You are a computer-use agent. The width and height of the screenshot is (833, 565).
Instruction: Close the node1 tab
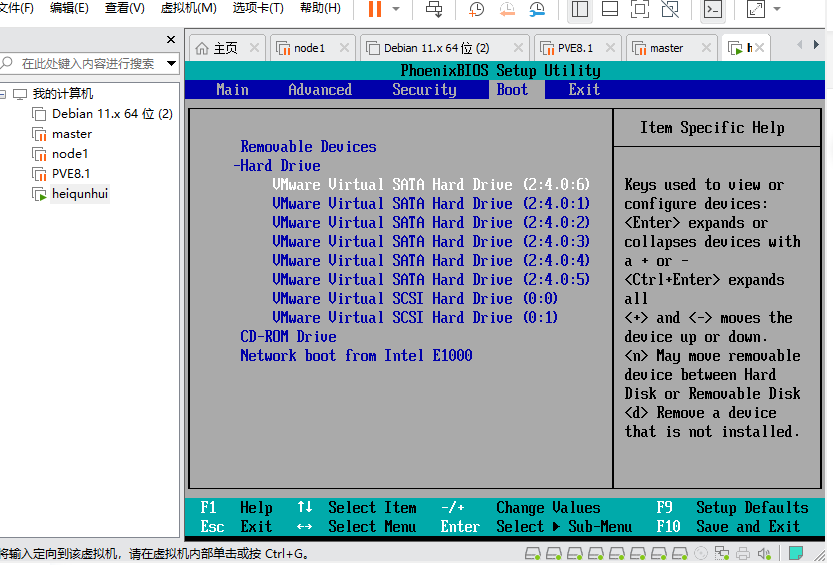coord(344,48)
